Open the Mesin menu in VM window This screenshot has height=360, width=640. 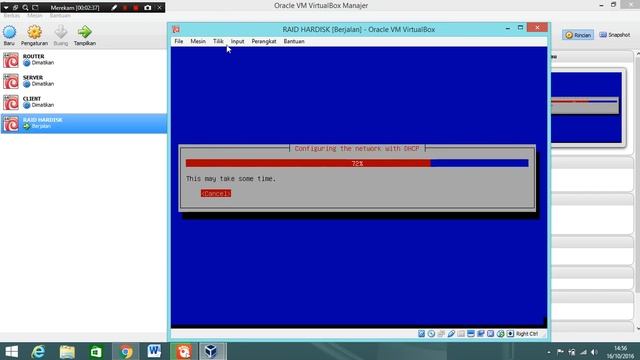pyautogui.click(x=198, y=41)
